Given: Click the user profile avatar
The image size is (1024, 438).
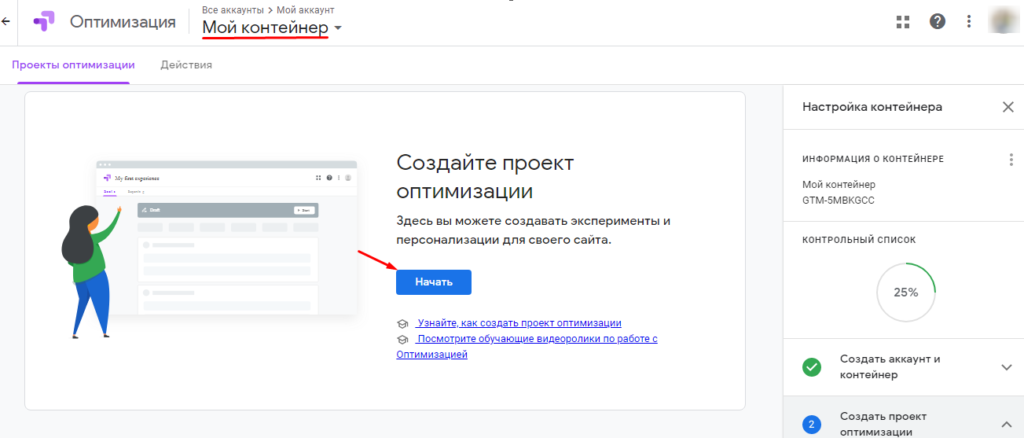Looking at the screenshot, I should coord(1004,22).
